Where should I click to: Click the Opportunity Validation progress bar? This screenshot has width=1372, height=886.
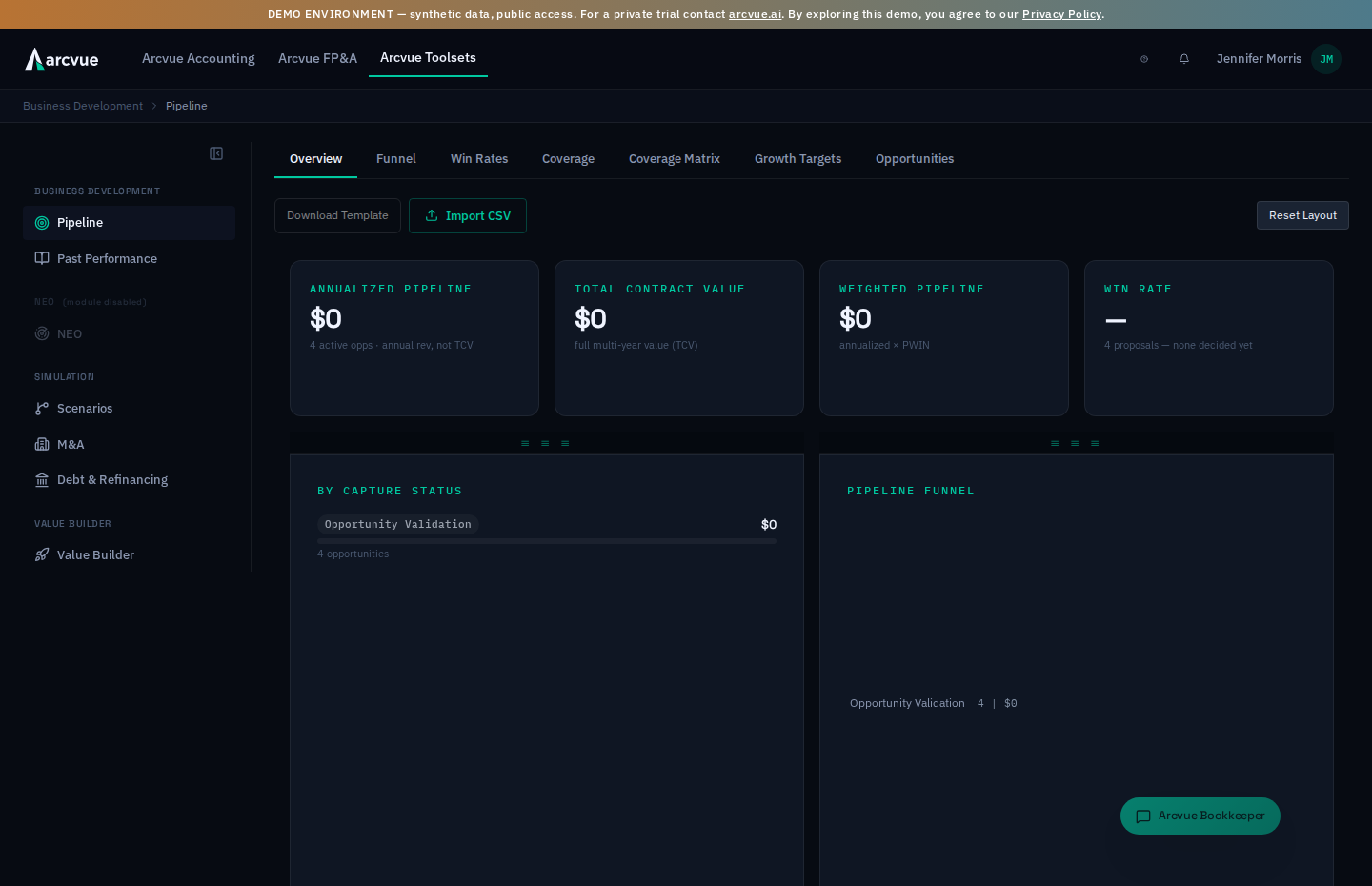pos(547,541)
